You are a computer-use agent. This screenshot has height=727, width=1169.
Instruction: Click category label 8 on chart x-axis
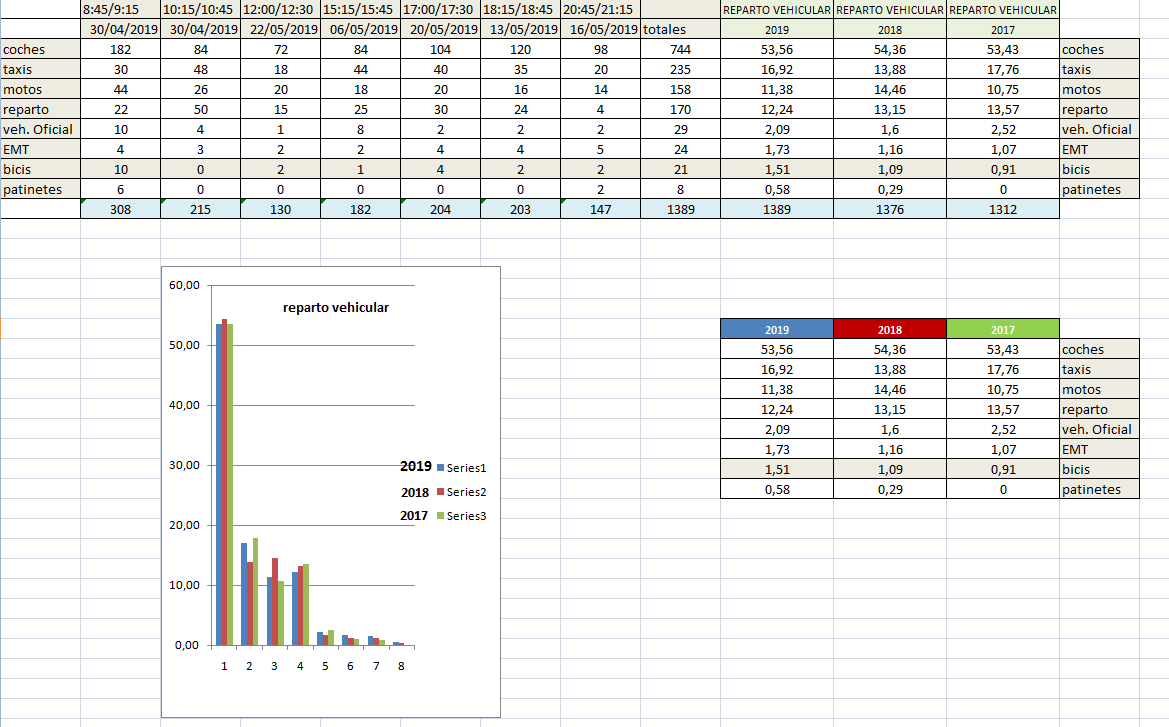(x=401, y=664)
